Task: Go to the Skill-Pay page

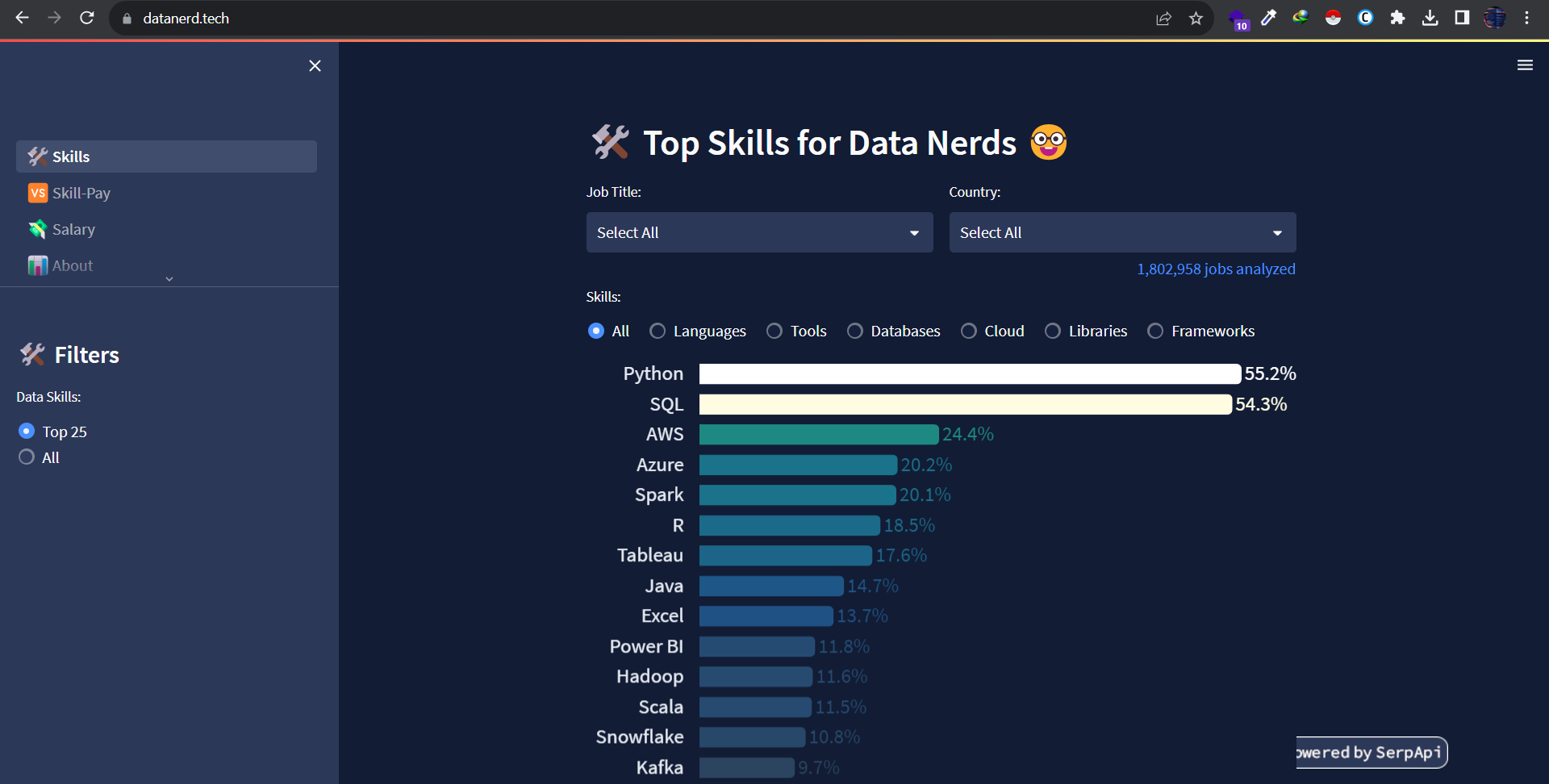Action: click(x=166, y=193)
